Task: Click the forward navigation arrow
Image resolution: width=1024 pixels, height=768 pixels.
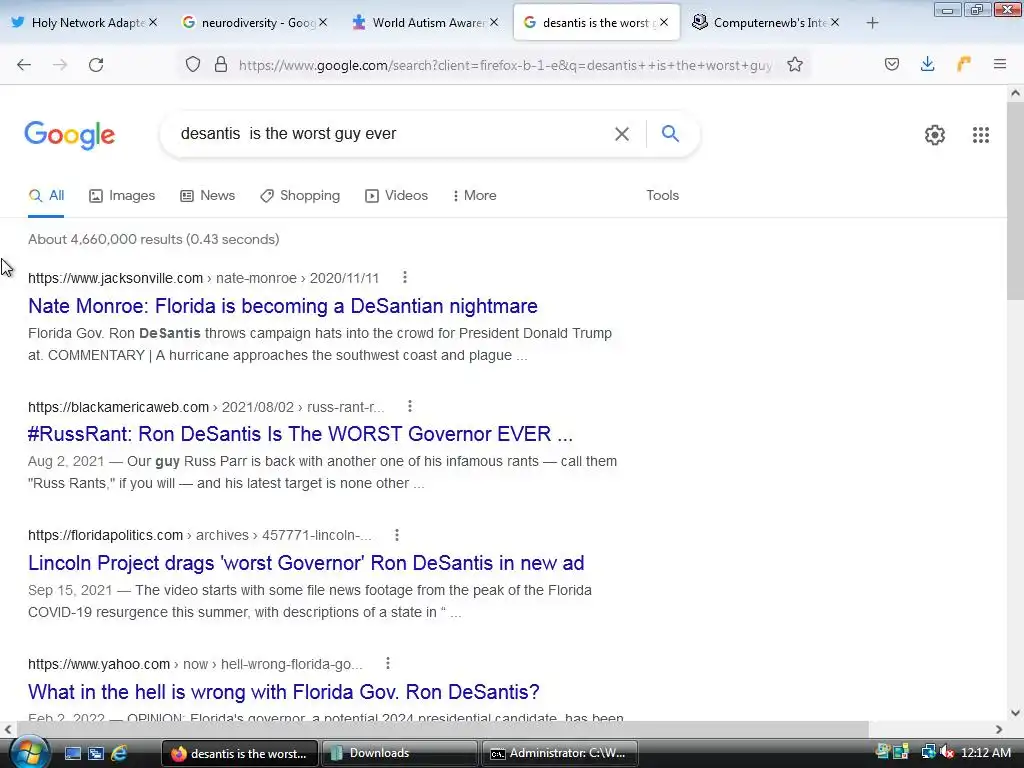Action: click(x=60, y=65)
